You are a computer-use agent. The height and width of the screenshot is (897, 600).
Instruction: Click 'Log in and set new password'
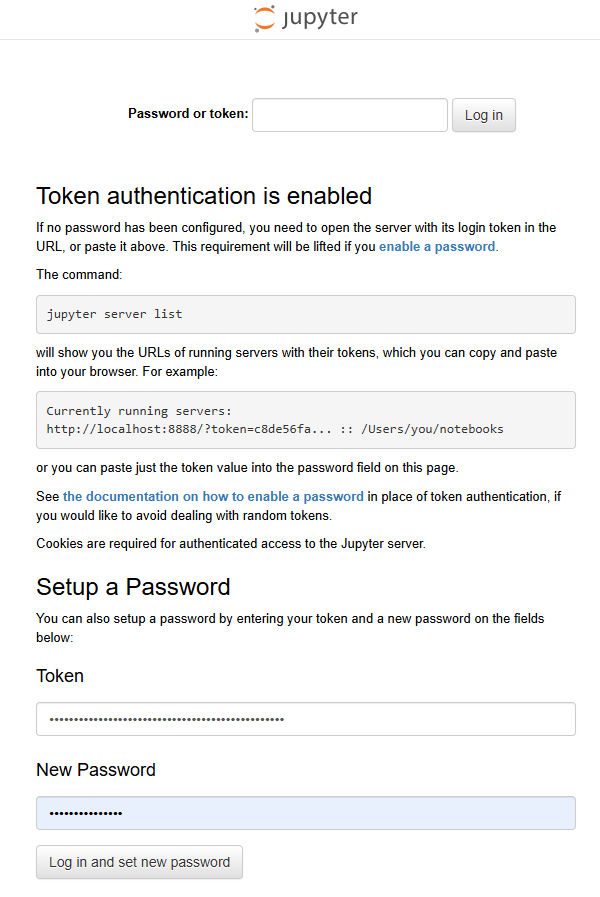coord(139,862)
